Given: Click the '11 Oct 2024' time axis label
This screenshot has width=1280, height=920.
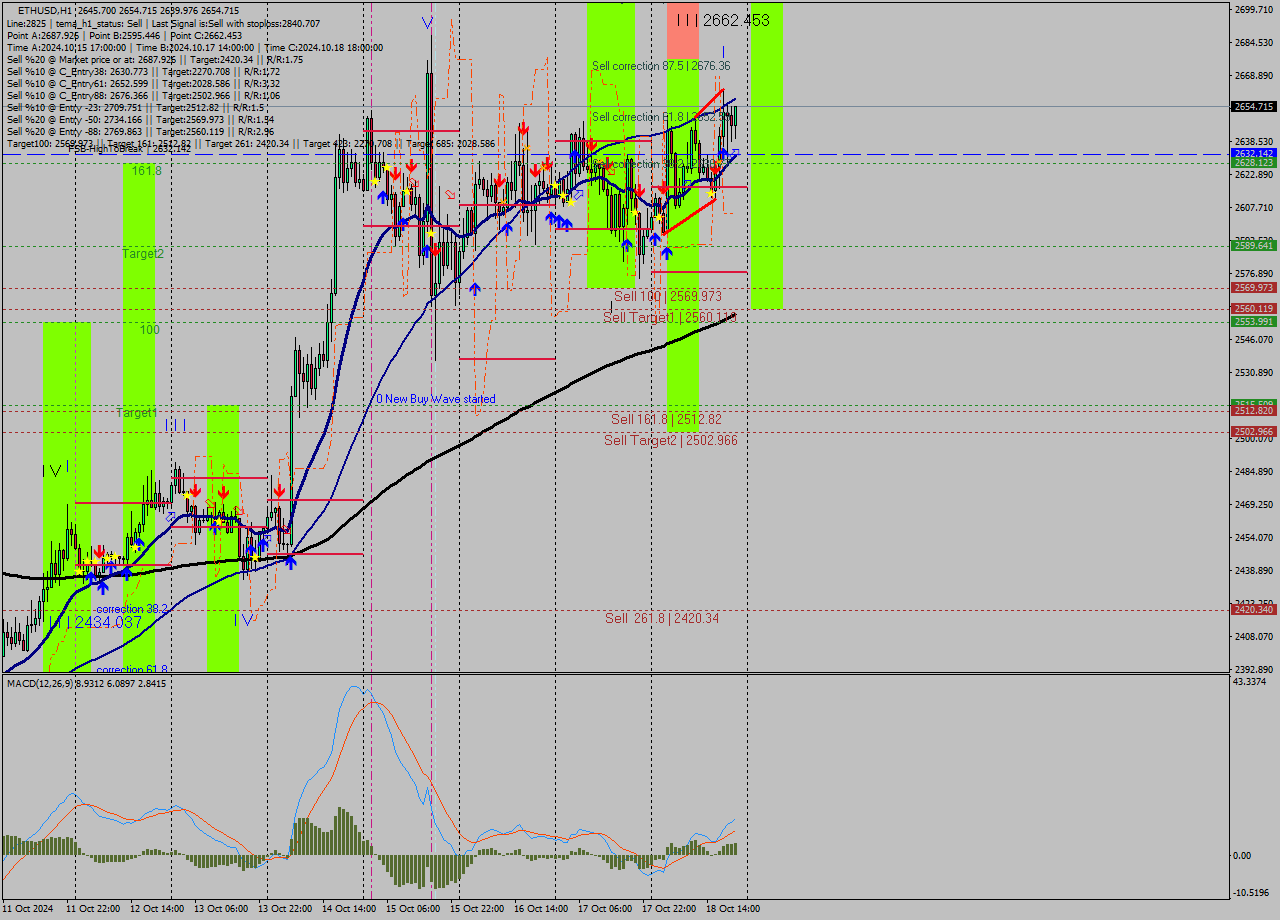Looking at the screenshot, I should coord(29,909).
